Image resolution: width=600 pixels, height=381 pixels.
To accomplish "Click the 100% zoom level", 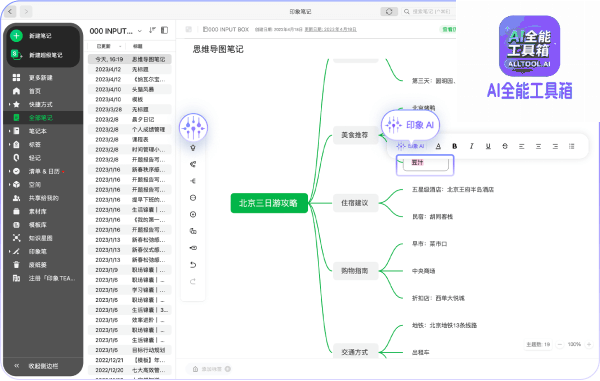I will (574, 344).
